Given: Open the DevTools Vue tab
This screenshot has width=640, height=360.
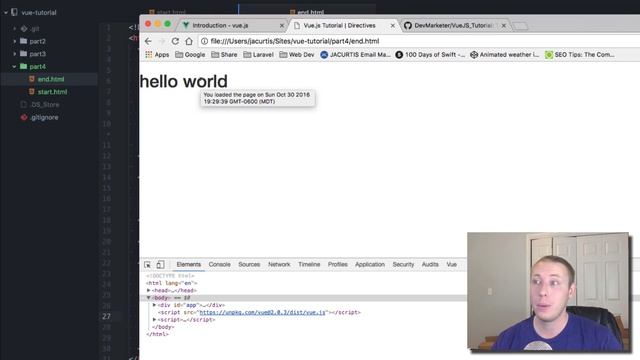Looking at the screenshot, I should (x=451, y=264).
